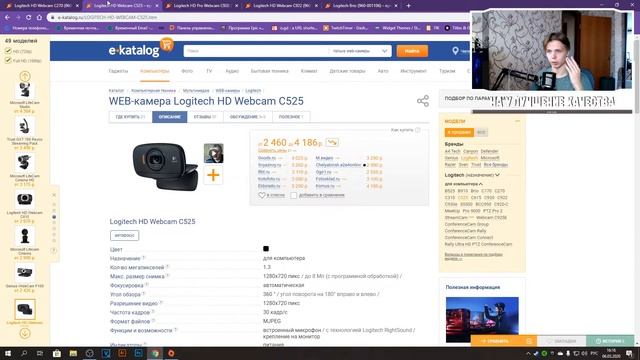Click the 'автофокус' tag button

[124, 236]
